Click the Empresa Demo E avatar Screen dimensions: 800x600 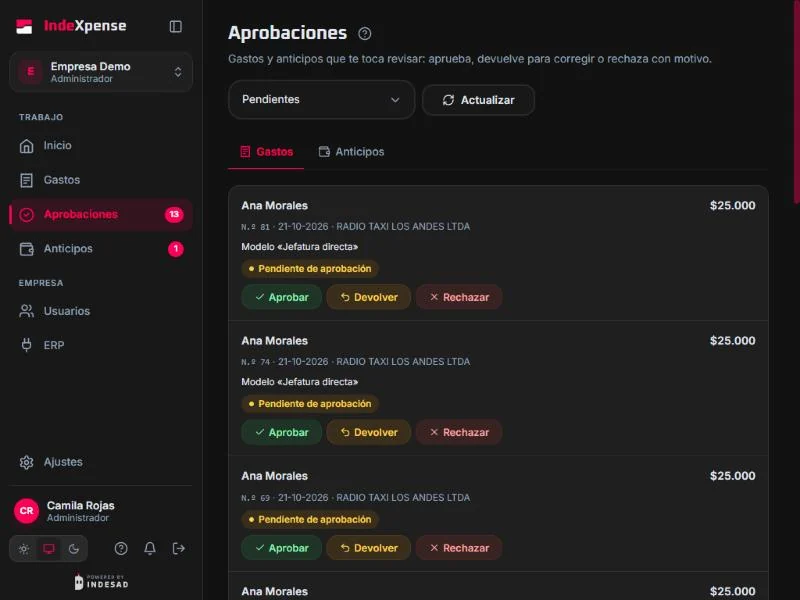tap(31, 71)
